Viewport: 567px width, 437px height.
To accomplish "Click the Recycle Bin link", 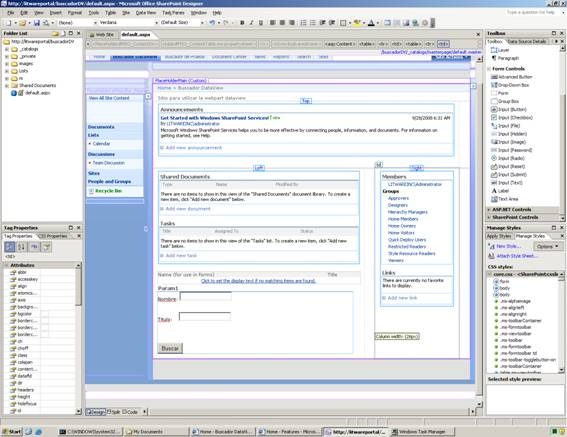I will [108, 191].
